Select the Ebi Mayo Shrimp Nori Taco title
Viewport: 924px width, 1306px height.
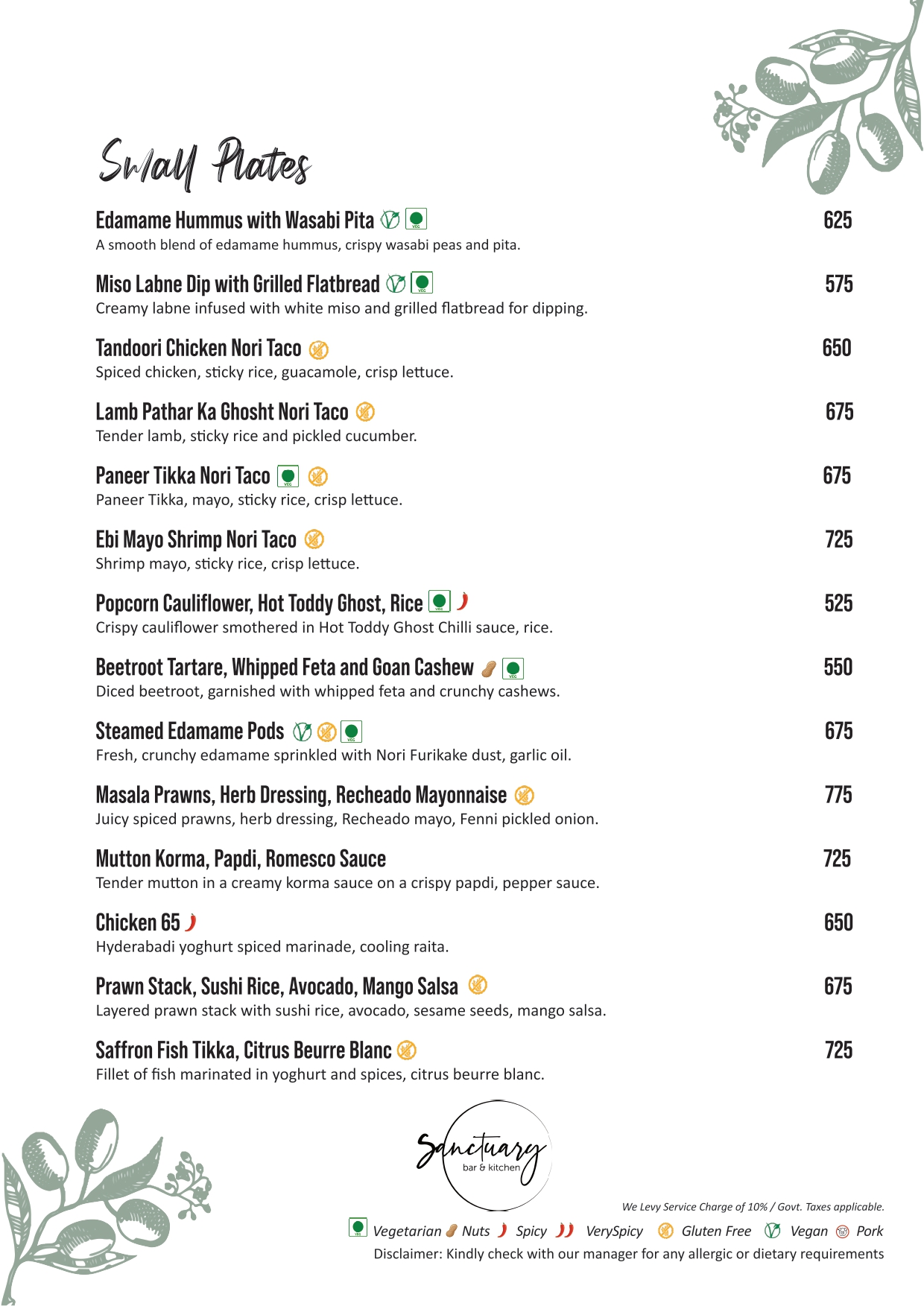click(x=196, y=539)
